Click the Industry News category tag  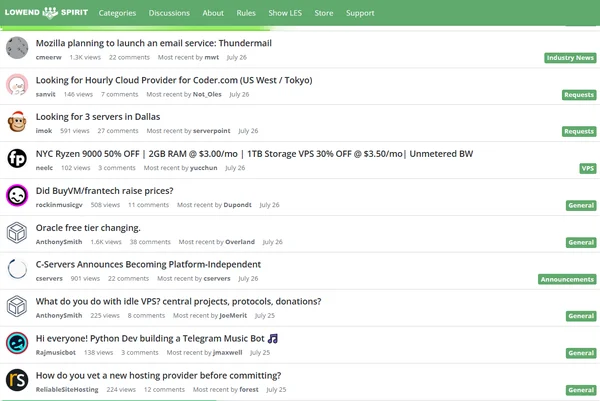point(570,58)
